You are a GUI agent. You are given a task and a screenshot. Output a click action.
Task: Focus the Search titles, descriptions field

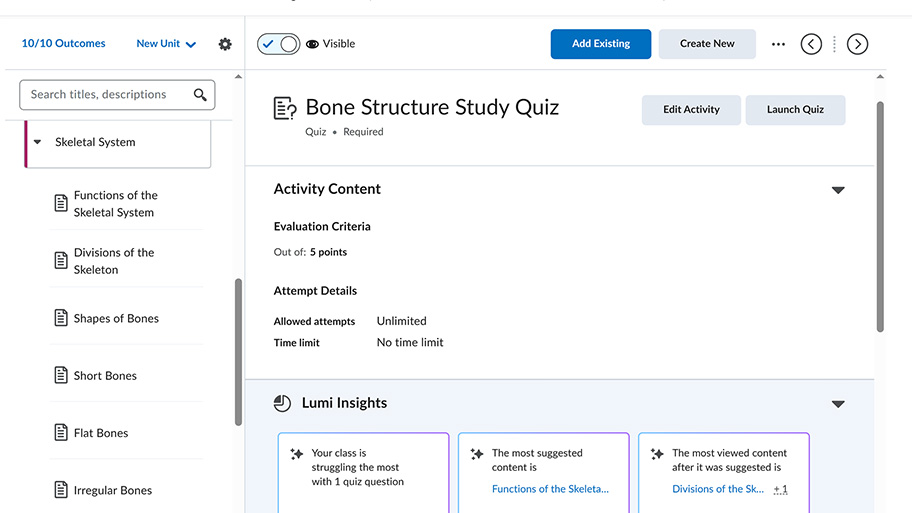tap(117, 95)
